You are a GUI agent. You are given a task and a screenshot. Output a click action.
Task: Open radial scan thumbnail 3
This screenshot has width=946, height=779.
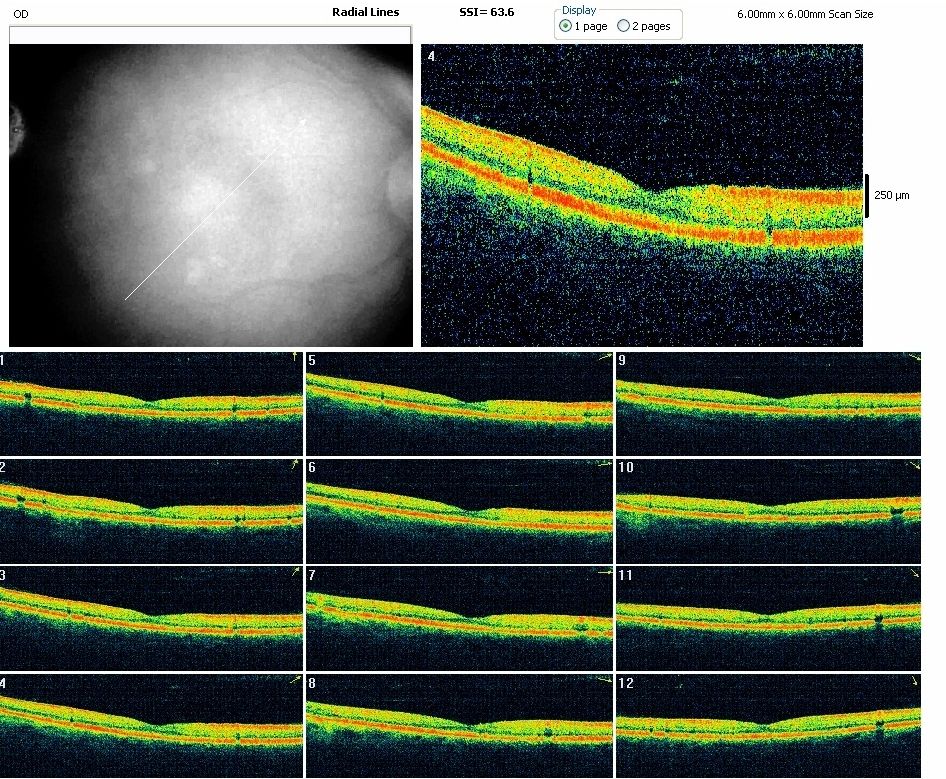coord(151,618)
